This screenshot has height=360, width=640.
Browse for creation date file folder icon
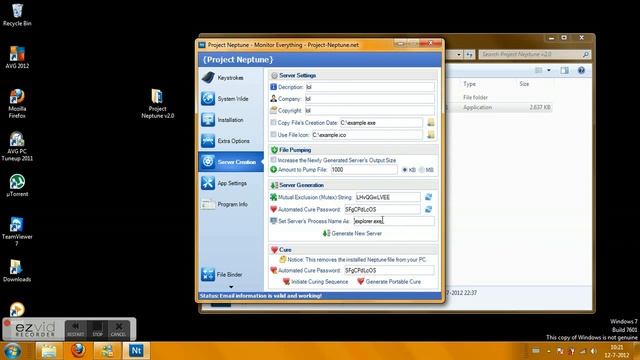431,122
